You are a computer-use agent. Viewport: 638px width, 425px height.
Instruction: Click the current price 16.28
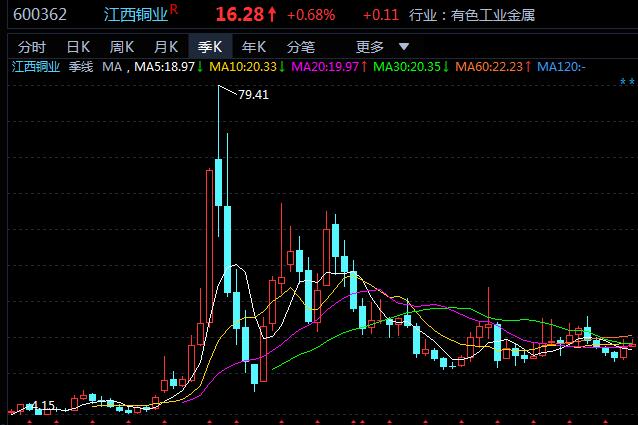240,15
